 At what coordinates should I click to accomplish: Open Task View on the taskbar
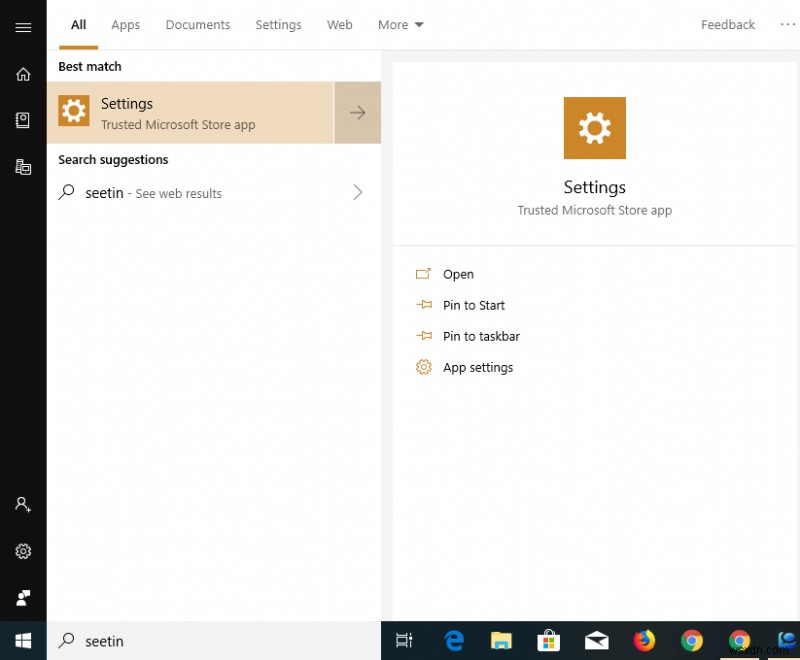tap(404, 641)
